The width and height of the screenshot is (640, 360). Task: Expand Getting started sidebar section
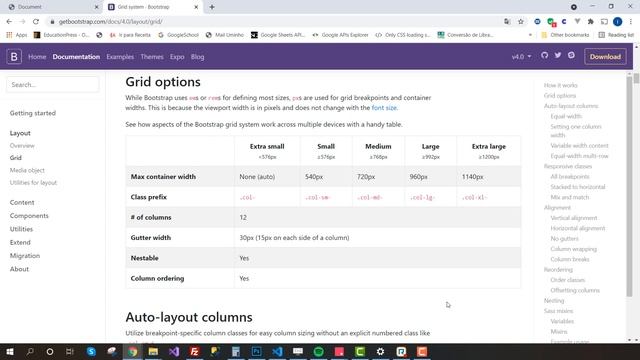[x=33, y=113]
